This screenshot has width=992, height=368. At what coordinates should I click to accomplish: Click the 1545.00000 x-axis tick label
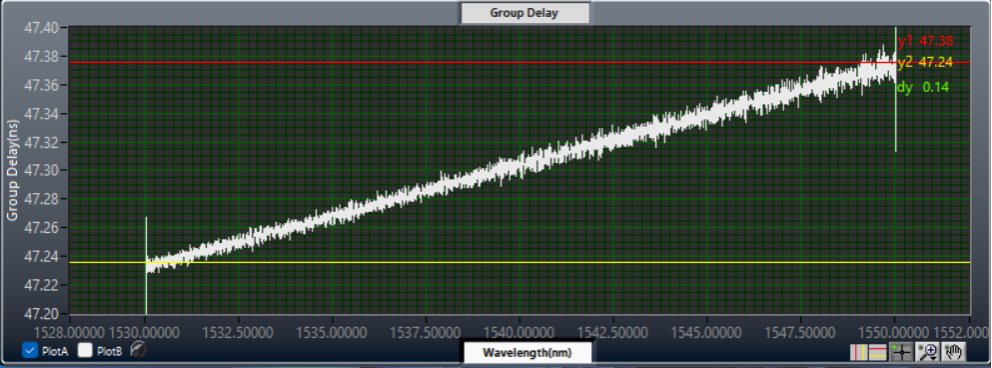point(707,332)
